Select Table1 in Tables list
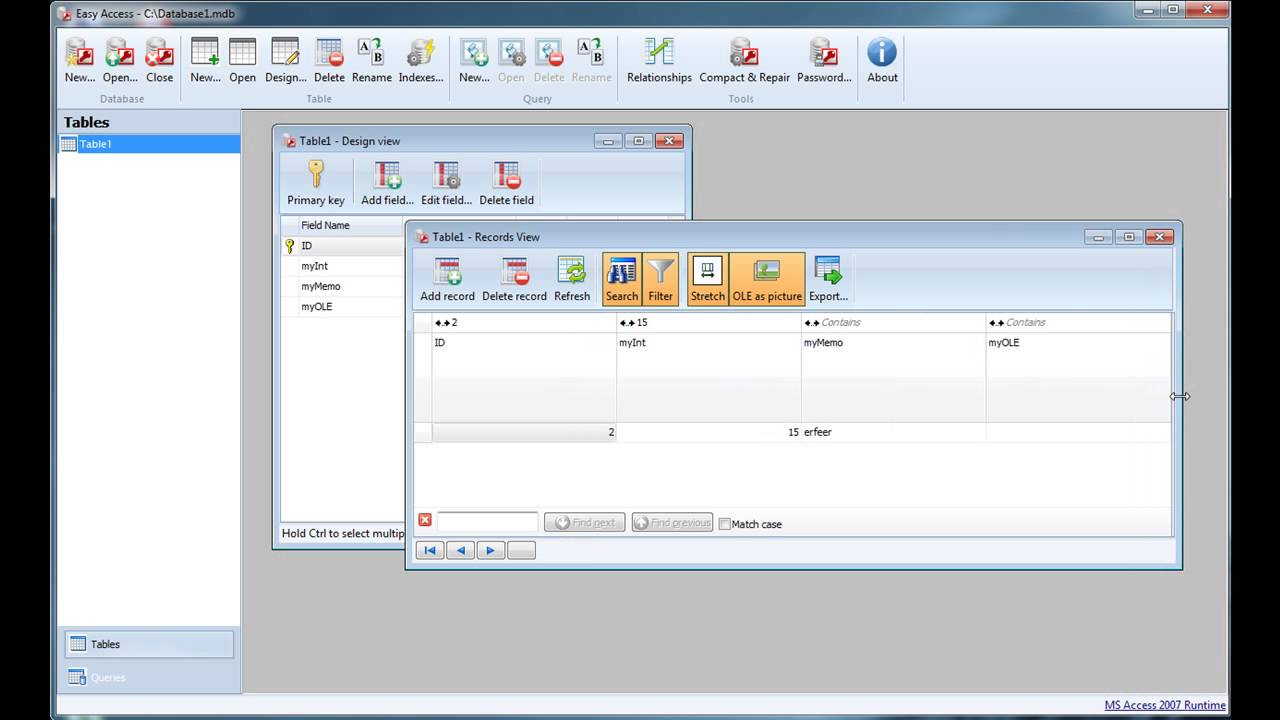The height and width of the screenshot is (720, 1280). click(x=148, y=144)
